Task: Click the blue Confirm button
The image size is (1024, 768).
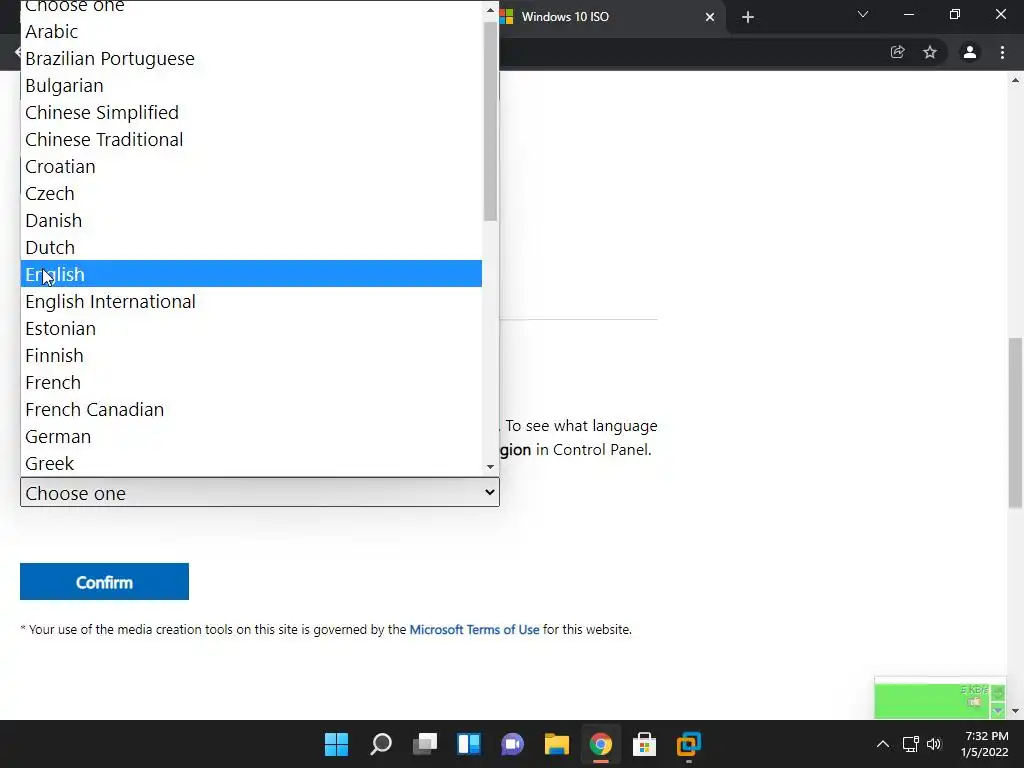Action: (104, 581)
